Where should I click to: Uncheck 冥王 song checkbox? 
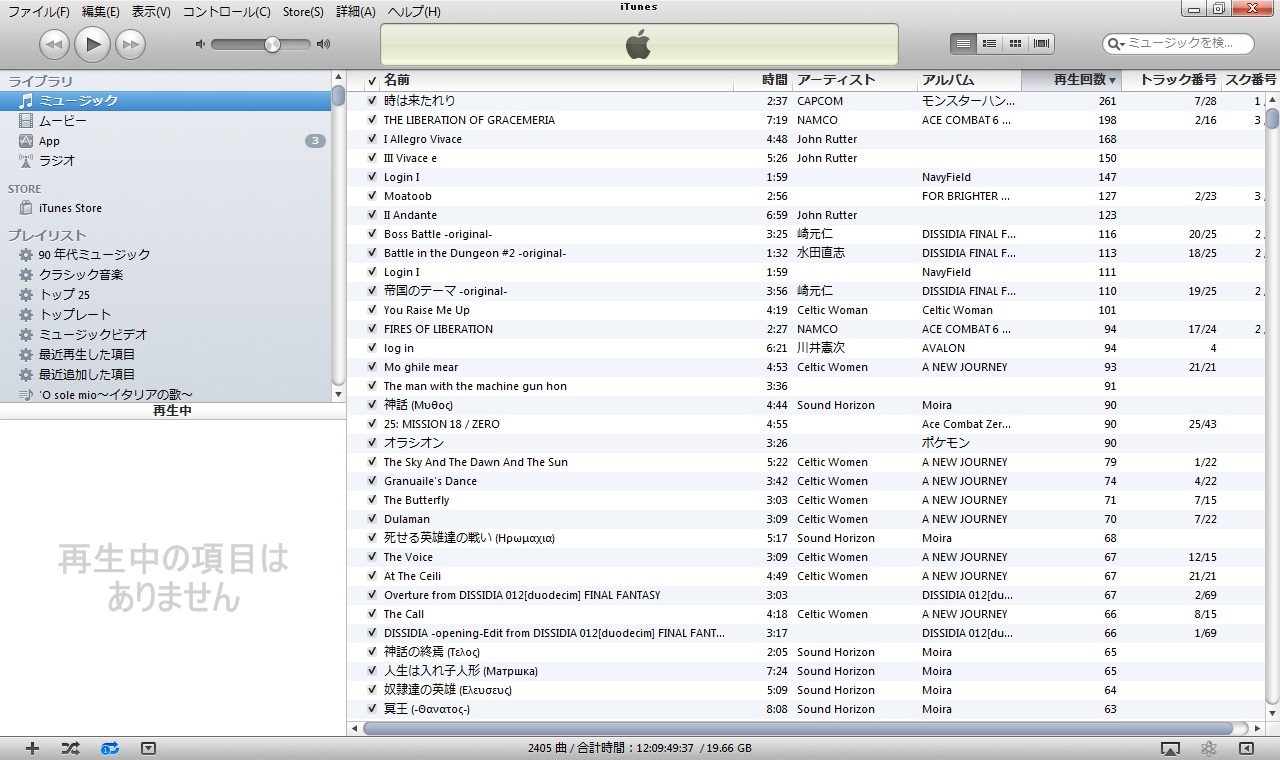pyautogui.click(x=372, y=709)
